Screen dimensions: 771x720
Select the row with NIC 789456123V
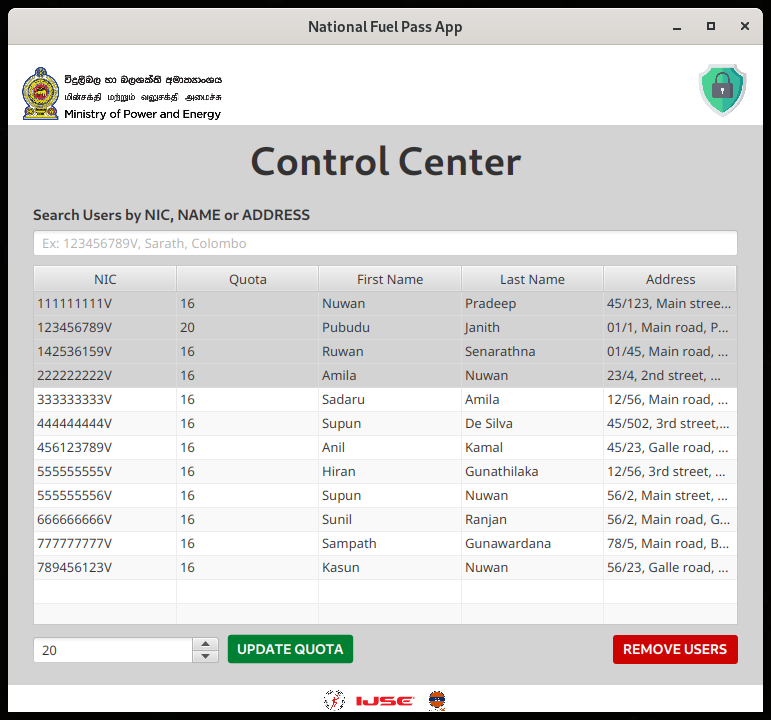click(386, 568)
